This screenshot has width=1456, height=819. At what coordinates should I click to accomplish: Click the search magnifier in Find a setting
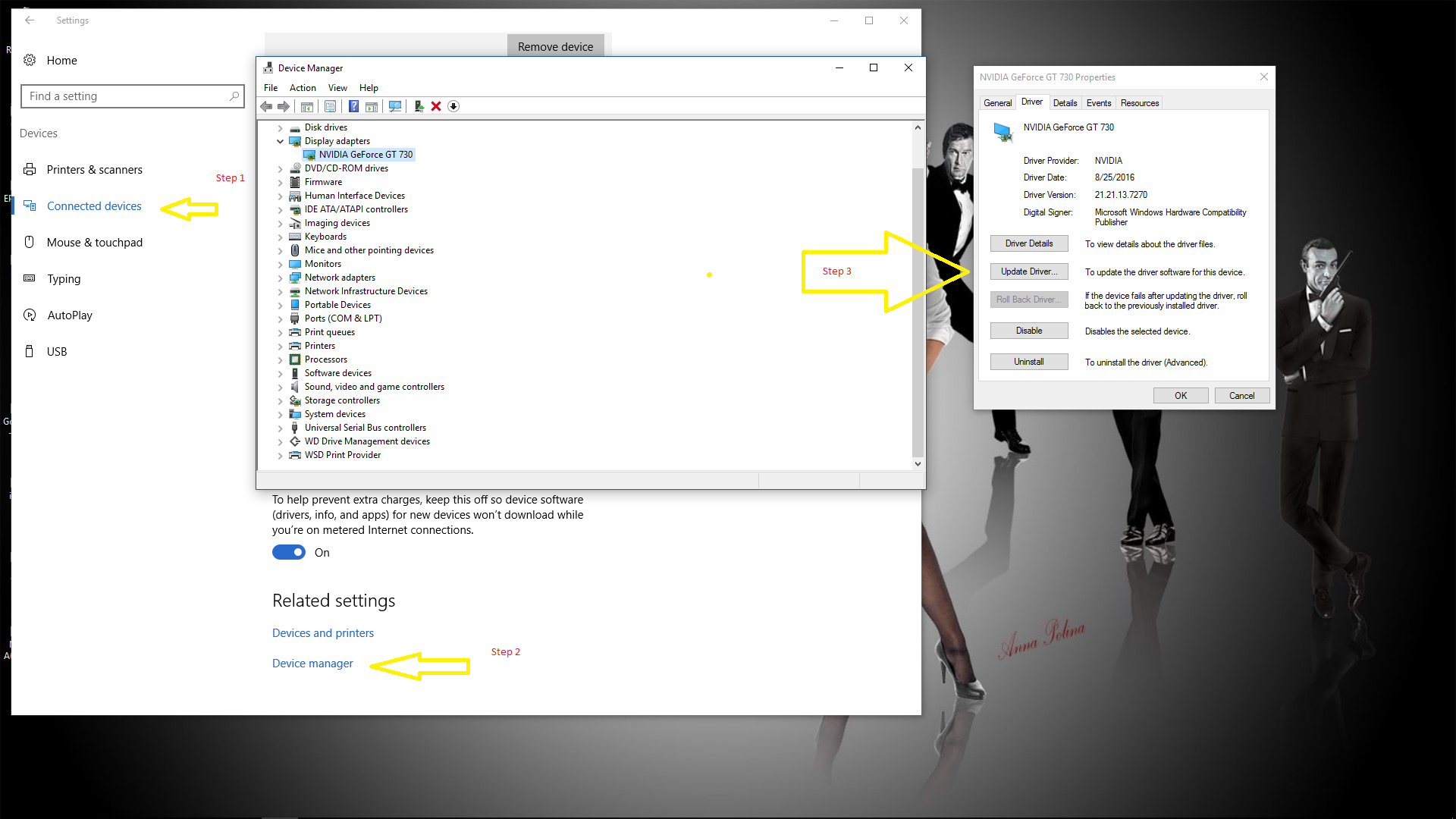coord(234,96)
